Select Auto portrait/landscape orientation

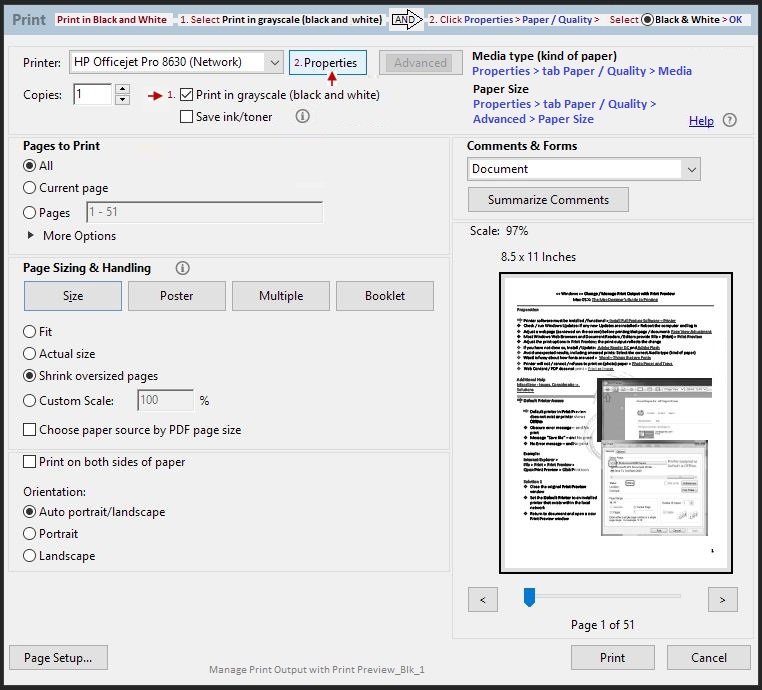click(x=30, y=512)
